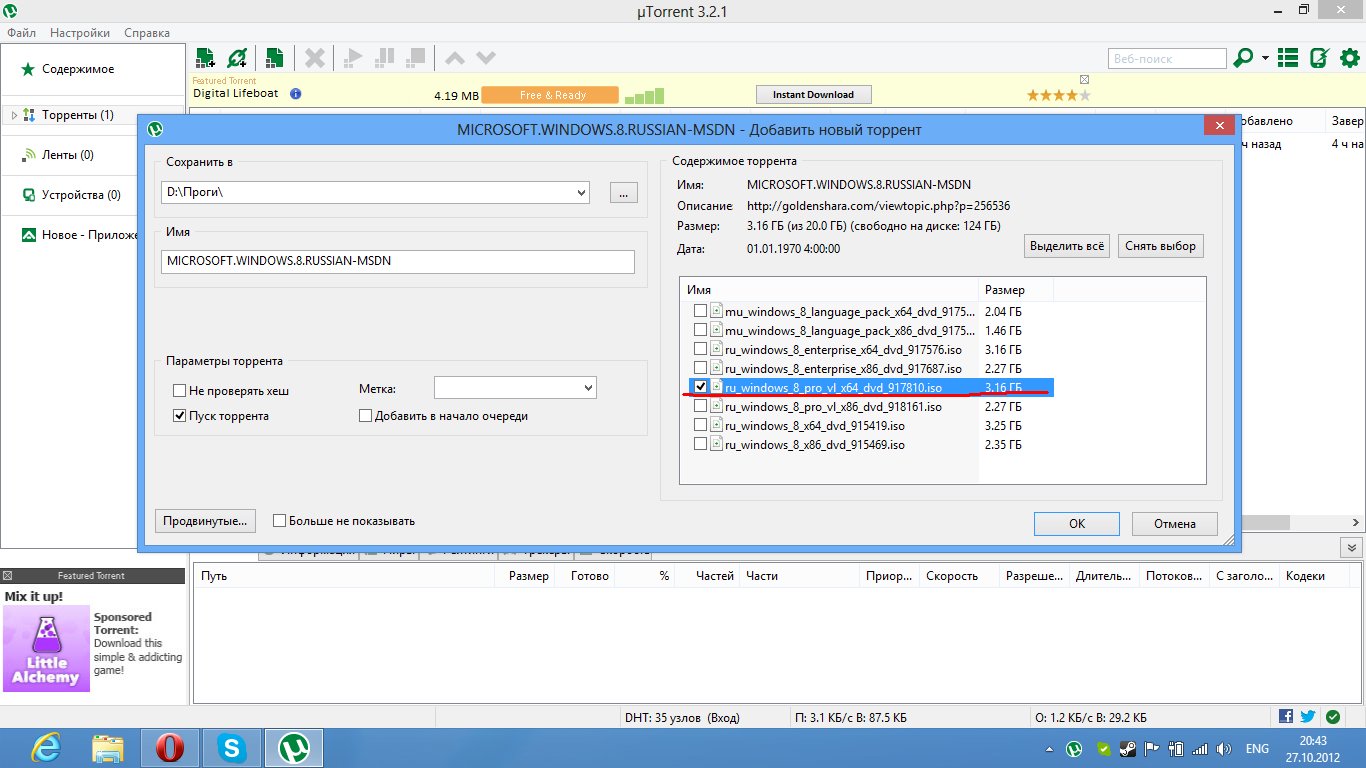Toggle the 'Не проверять хеш' checkbox
The width and height of the screenshot is (1366, 768).
[180, 391]
